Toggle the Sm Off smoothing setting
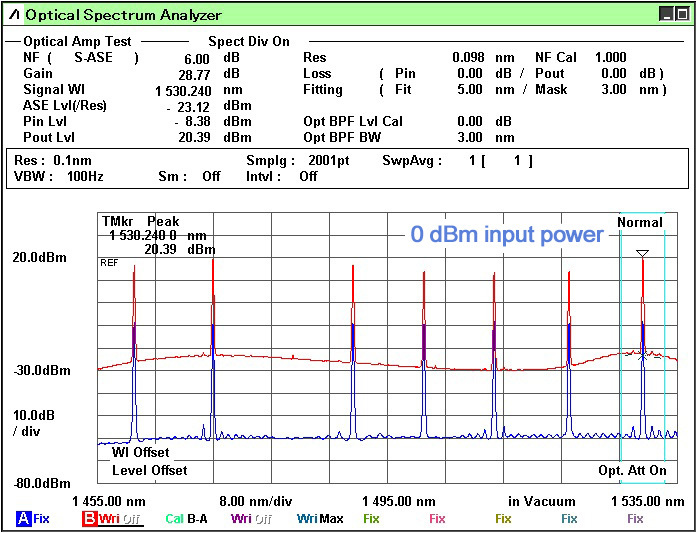 point(188,176)
